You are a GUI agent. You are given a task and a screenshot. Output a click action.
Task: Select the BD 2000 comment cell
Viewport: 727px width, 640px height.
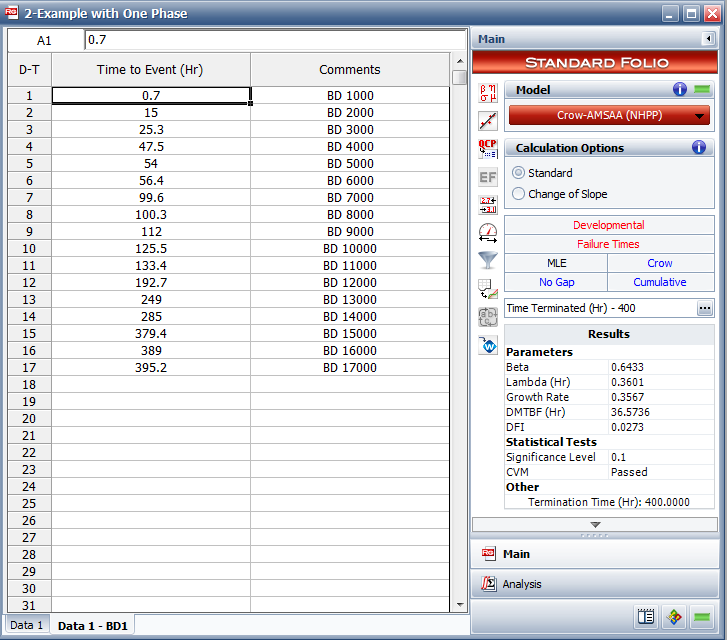point(350,113)
